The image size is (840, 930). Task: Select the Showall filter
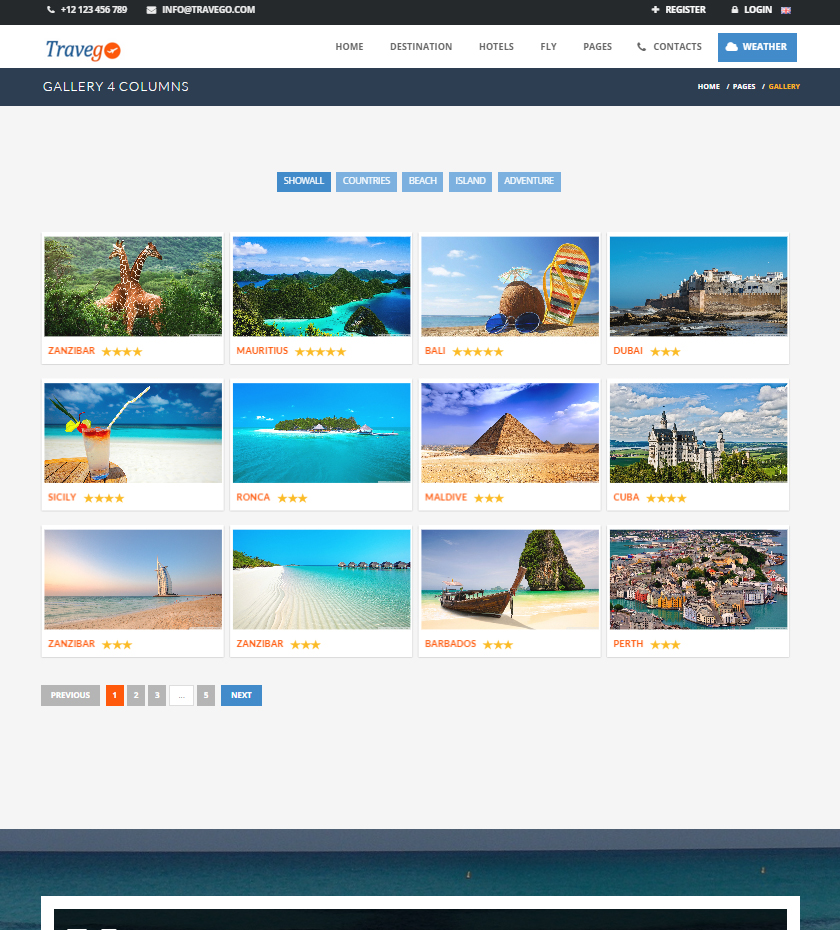point(304,181)
